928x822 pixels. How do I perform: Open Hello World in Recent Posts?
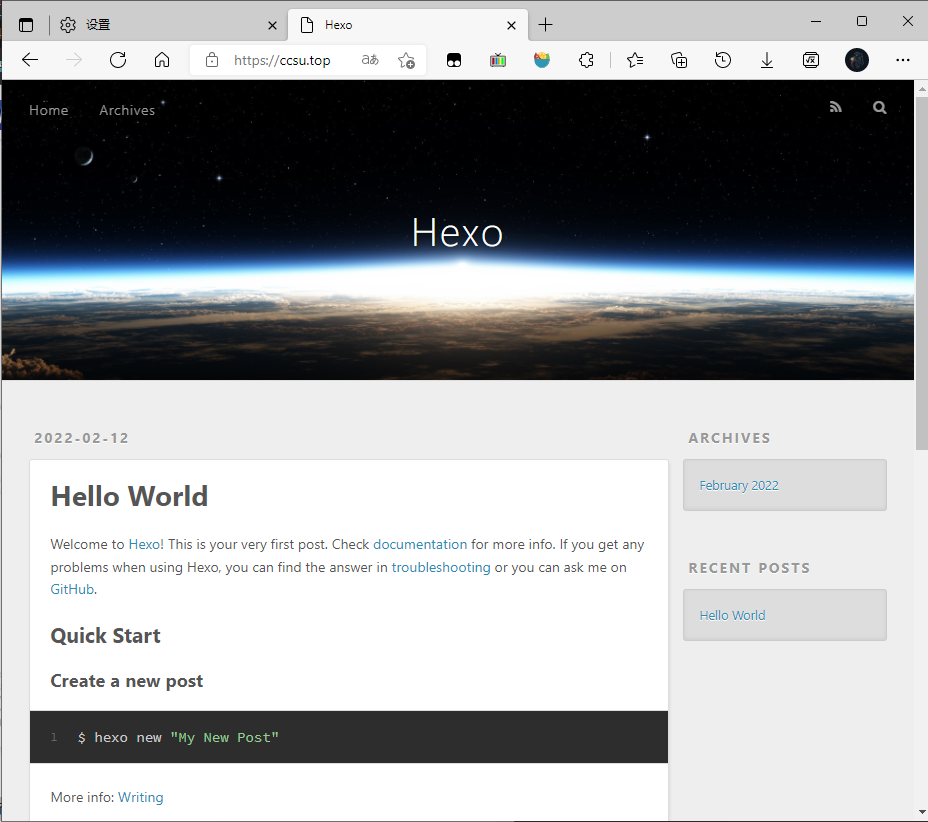coord(732,615)
